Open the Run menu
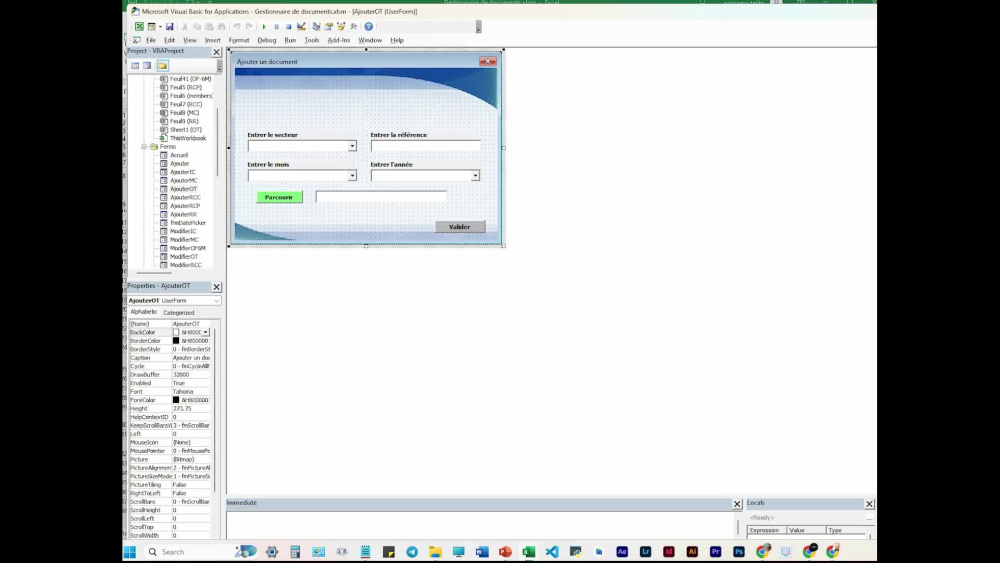This screenshot has width=1000, height=563. [290, 40]
